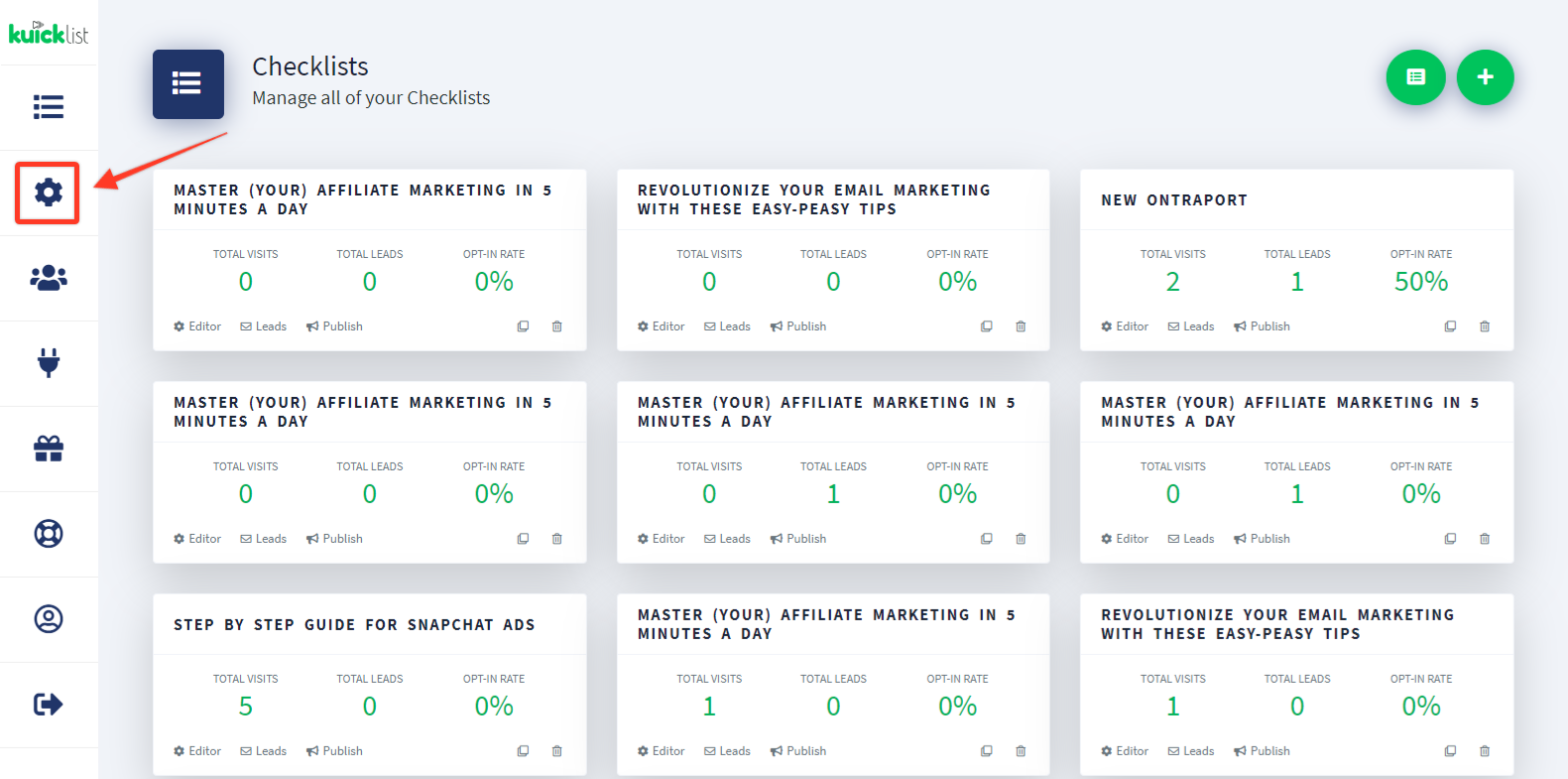Screen dimensions: 1568x779
Task: Trash the Revolutionize Email card with 0 visits
Action: pos(1021,326)
